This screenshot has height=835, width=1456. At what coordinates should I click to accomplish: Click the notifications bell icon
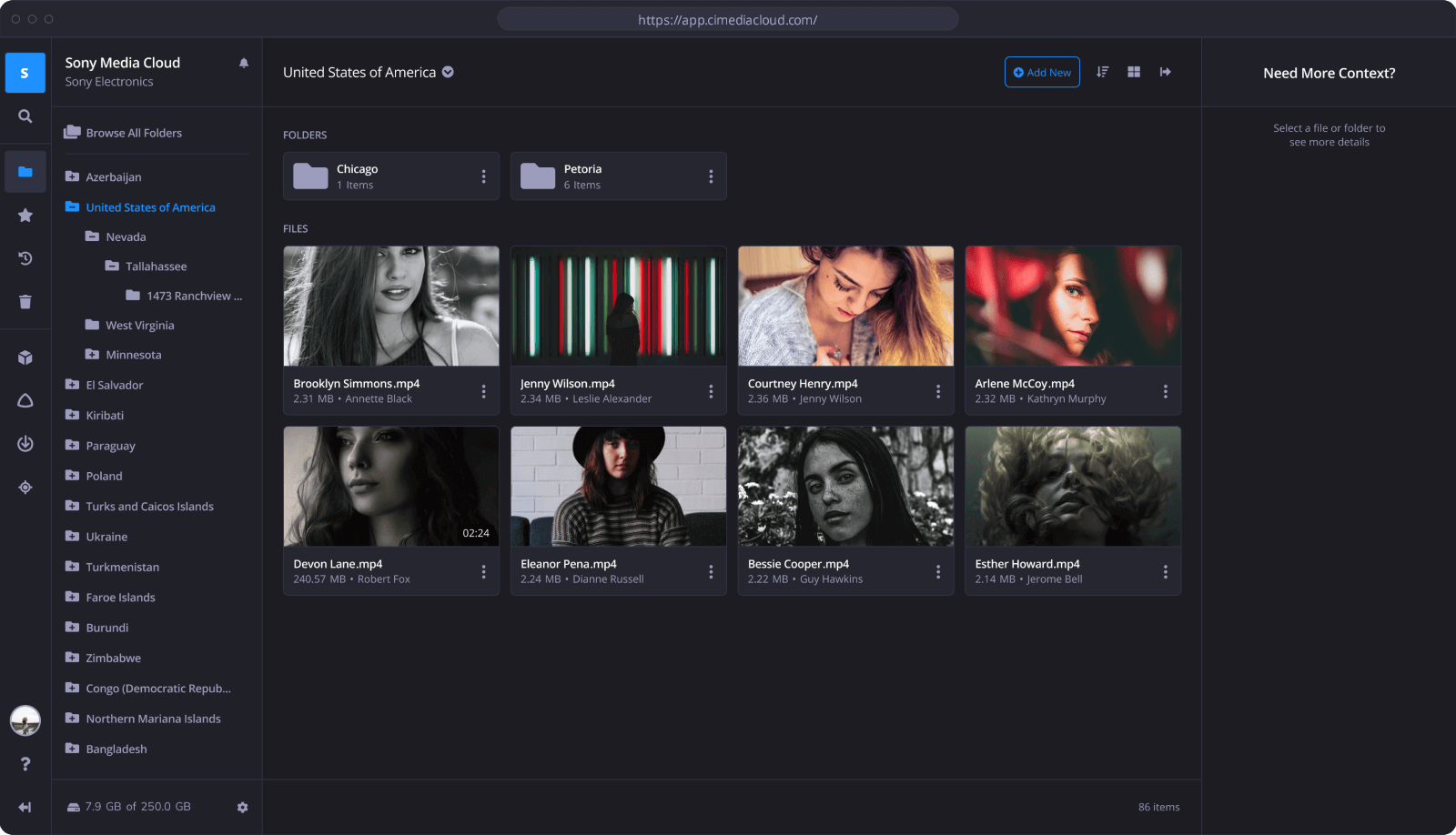pyautogui.click(x=244, y=64)
